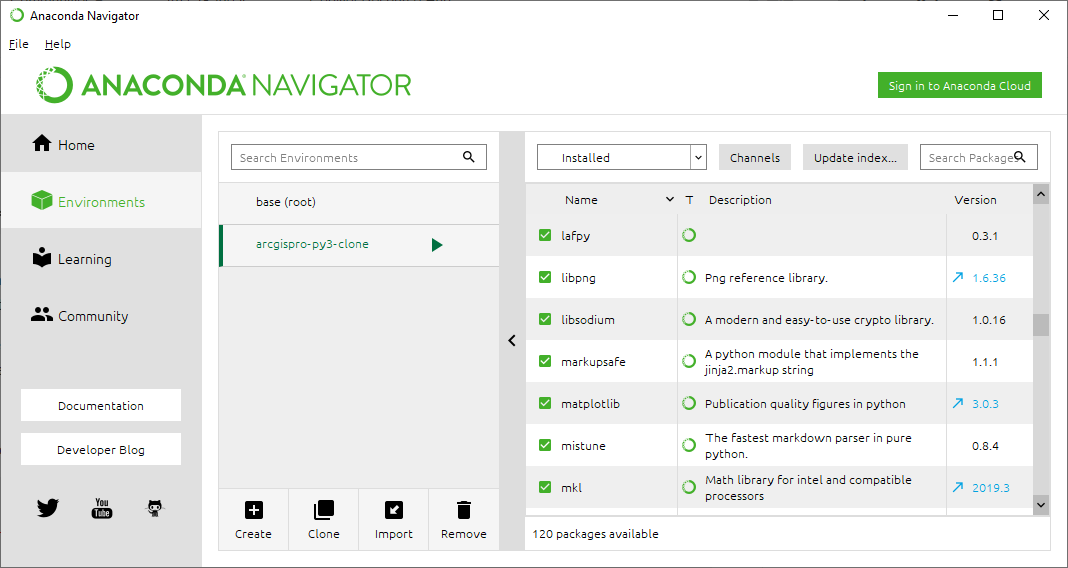Viewport: 1068px width, 568px height.
Task: Focus the Search Packages field
Action: tap(979, 157)
